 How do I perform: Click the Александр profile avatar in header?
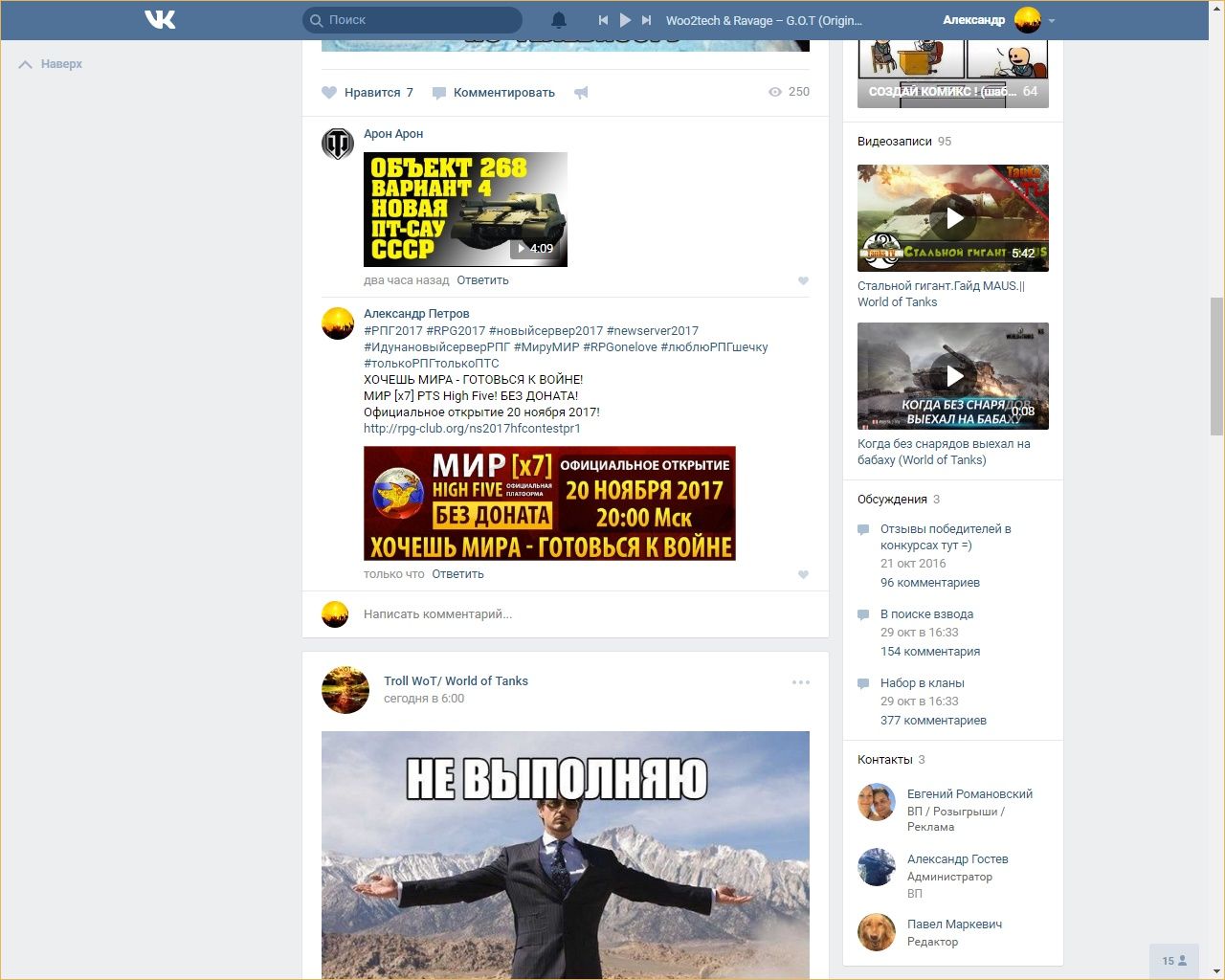pos(1028,20)
